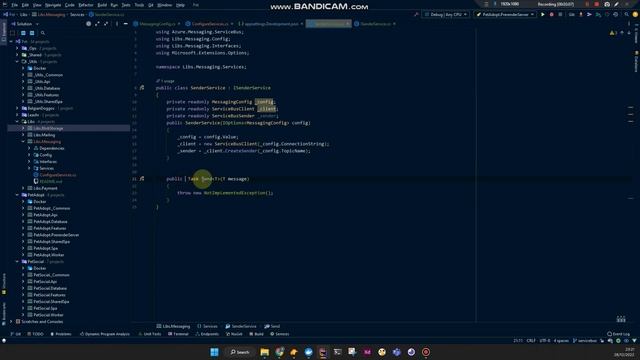Click the gutter icon beside the Send method
The height and width of the screenshot is (360, 640).
pos(142,179)
